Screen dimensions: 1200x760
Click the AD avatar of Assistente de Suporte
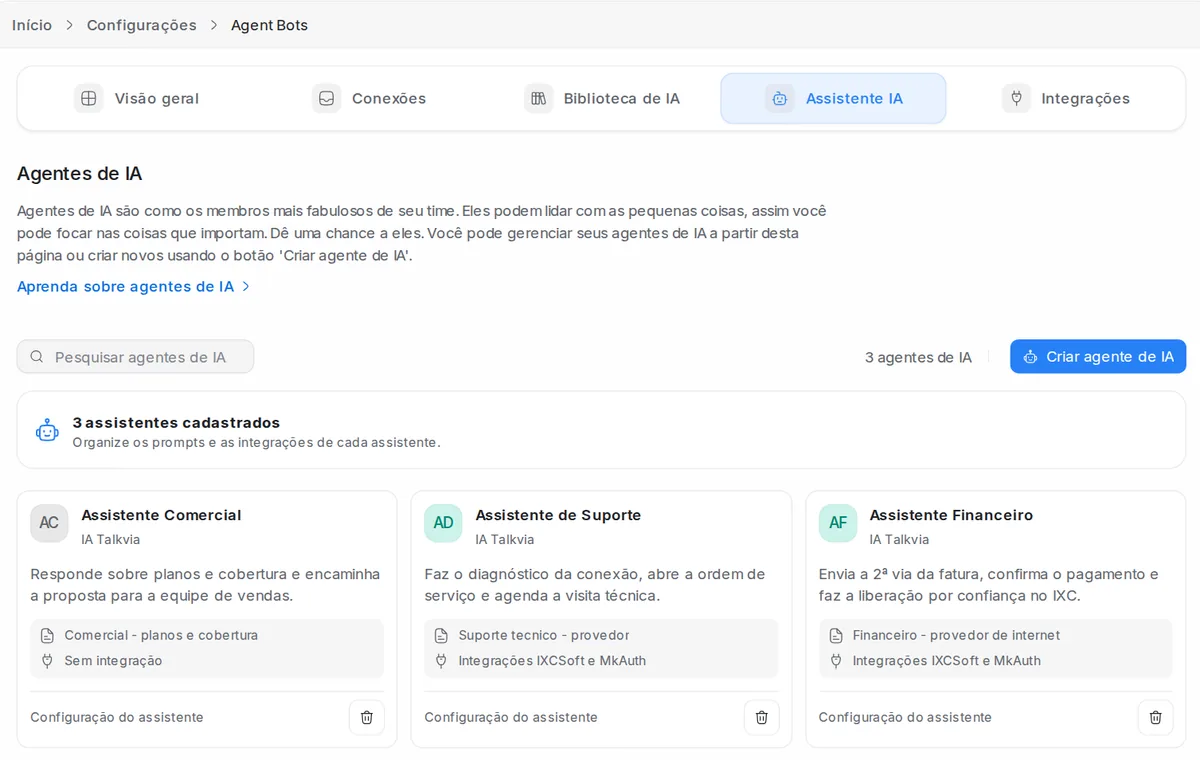[x=443, y=523]
